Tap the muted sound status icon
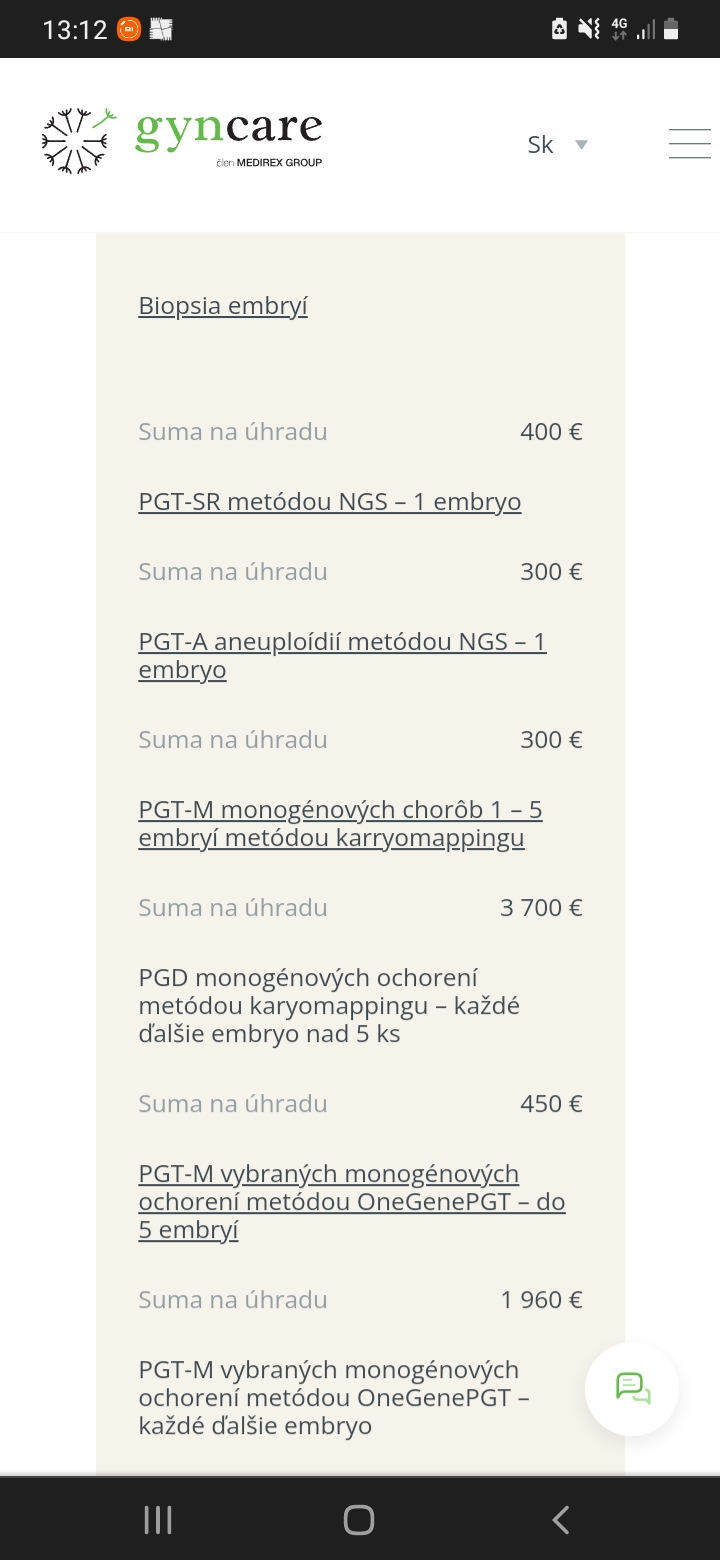This screenshot has width=720, height=1560. (590, 30)
